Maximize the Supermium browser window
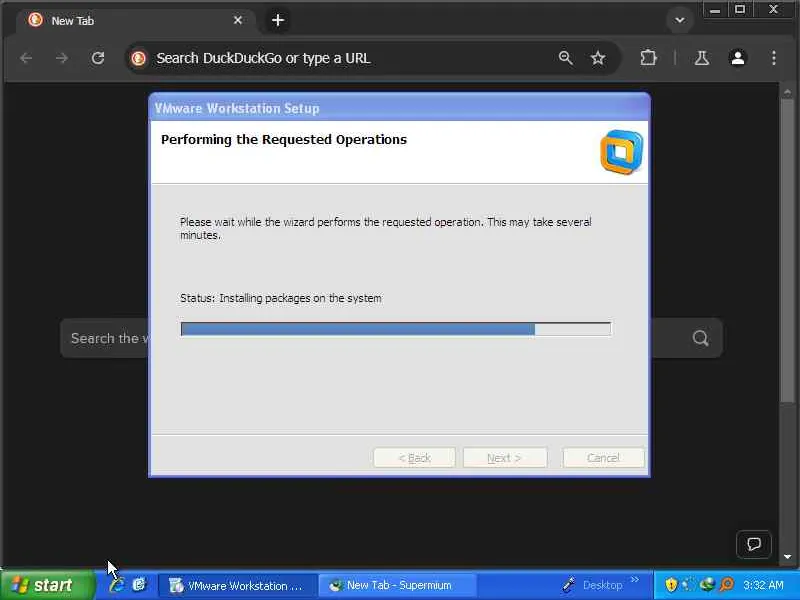 pos(740,10)
